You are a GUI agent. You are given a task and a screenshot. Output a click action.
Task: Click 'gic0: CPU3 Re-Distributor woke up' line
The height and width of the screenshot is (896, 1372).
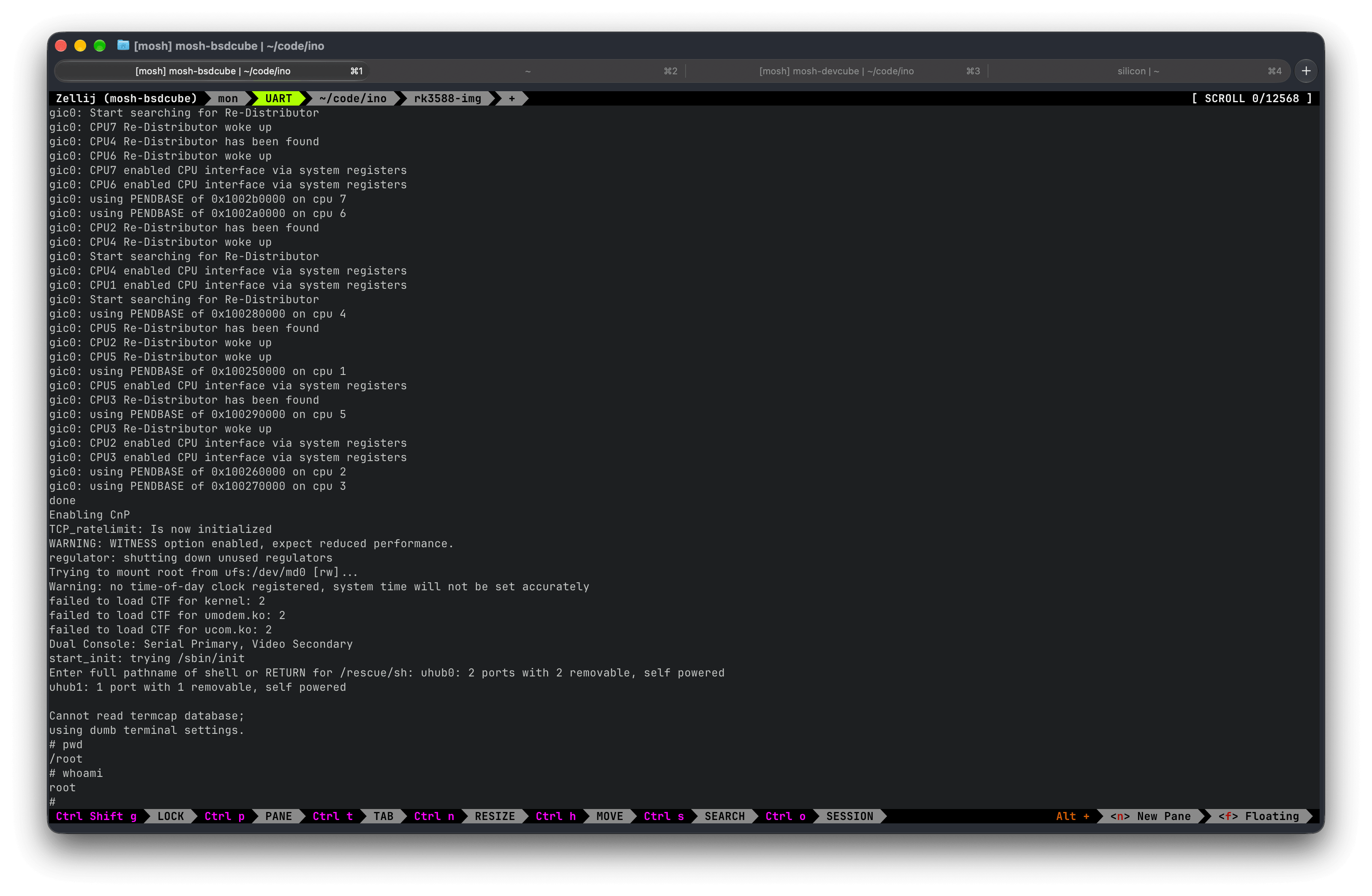160,429
